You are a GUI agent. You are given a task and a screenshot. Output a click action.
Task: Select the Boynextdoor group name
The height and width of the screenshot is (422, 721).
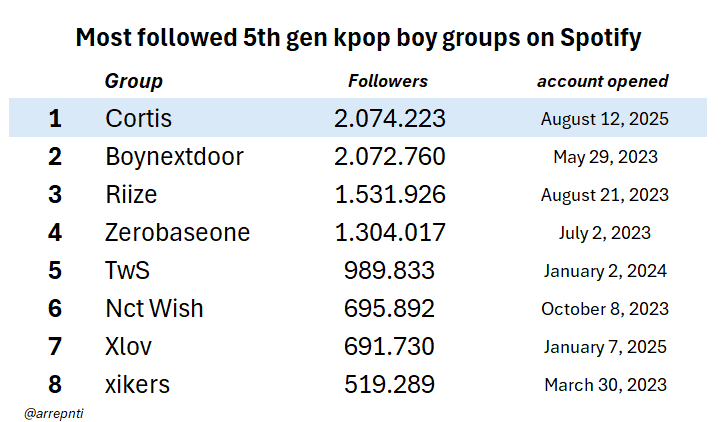point(174,157)
